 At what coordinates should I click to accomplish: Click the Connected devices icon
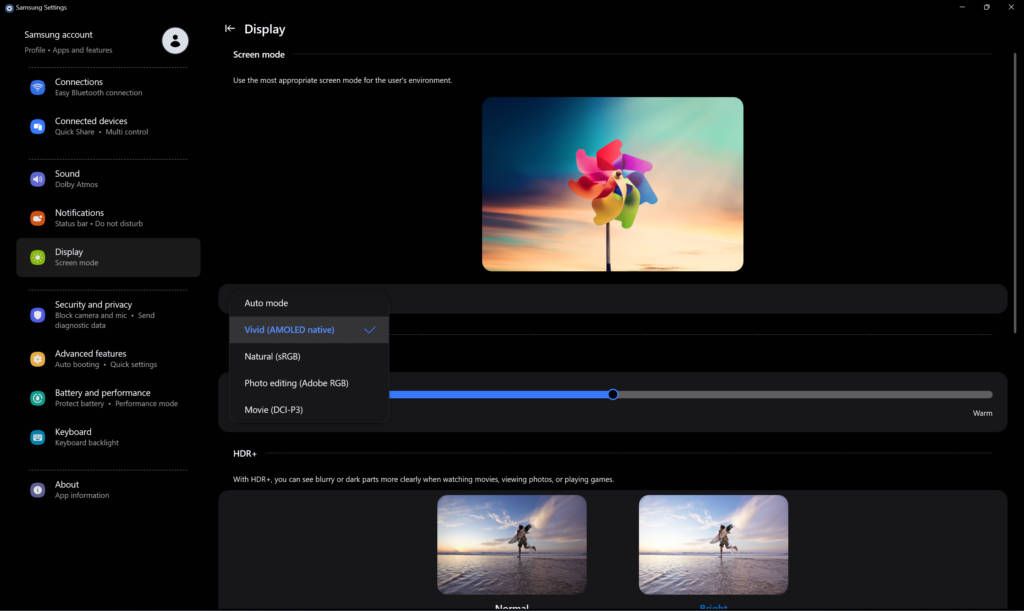coord(38,126)
